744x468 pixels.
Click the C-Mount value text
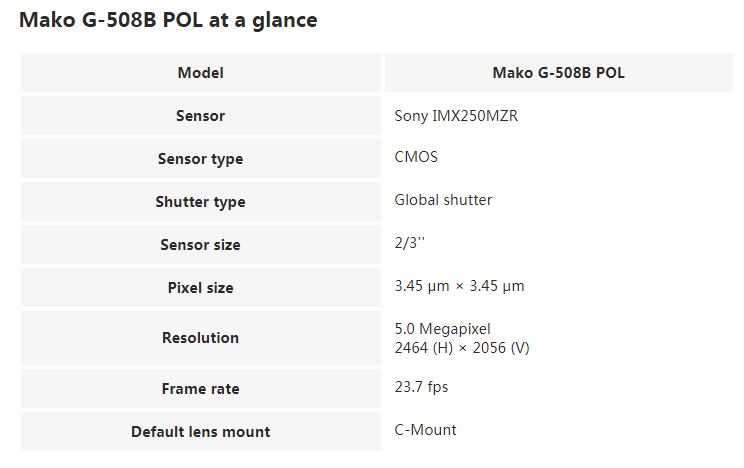pos(425,430)
